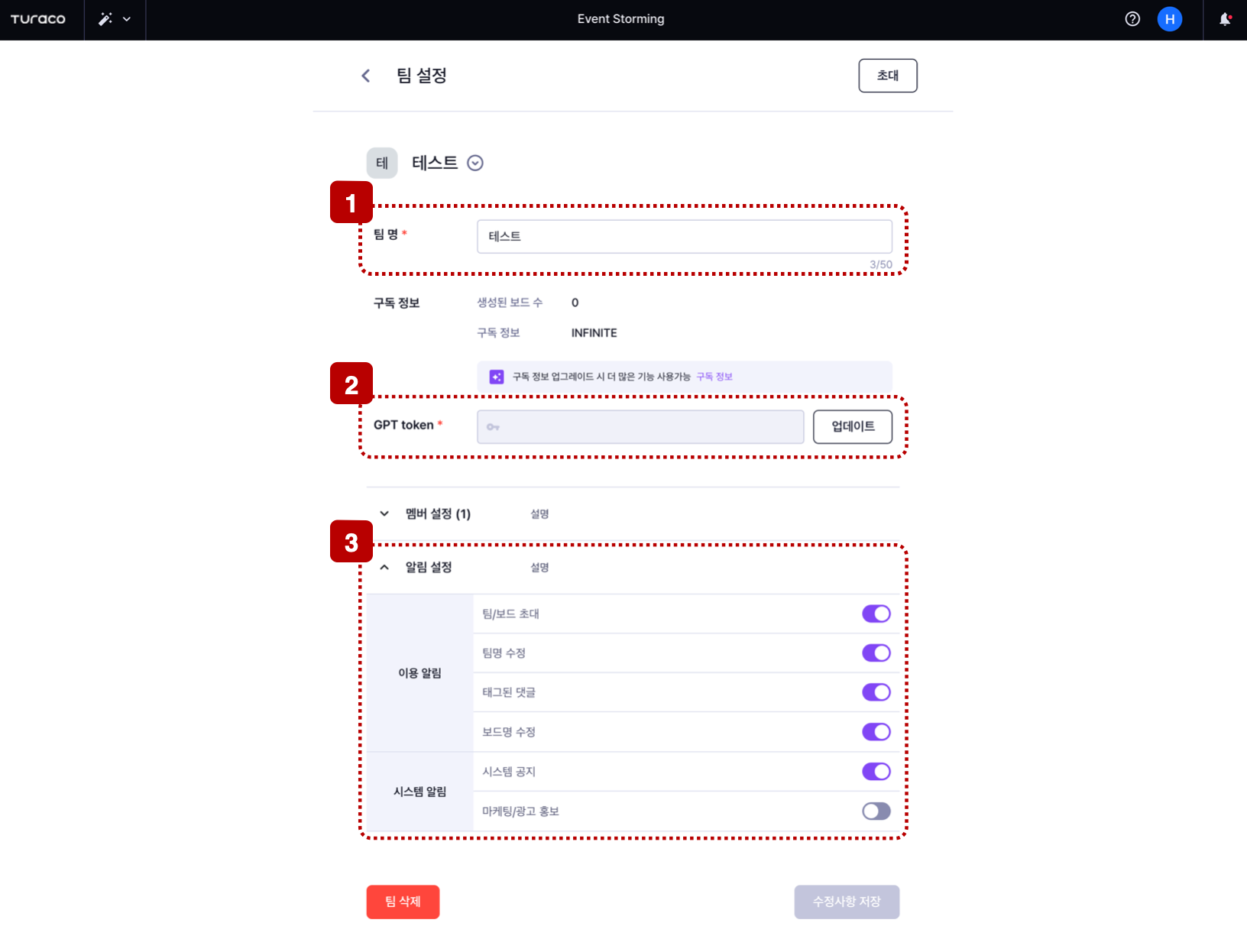Expand the 멤버 설정 (1) section
Image resolution: width=1247 pixels, height=952 pixels.
pos(384,513)
